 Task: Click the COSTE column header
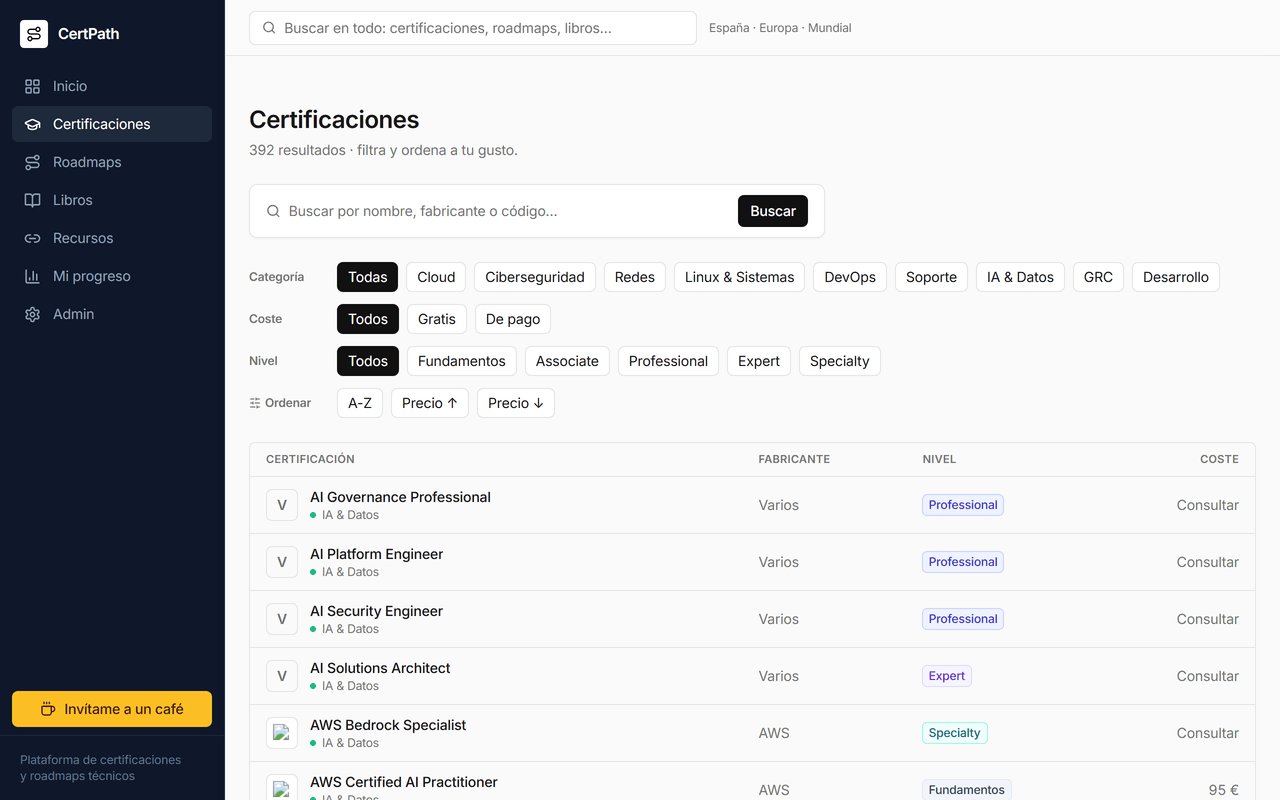click(x=1219, y=459)
